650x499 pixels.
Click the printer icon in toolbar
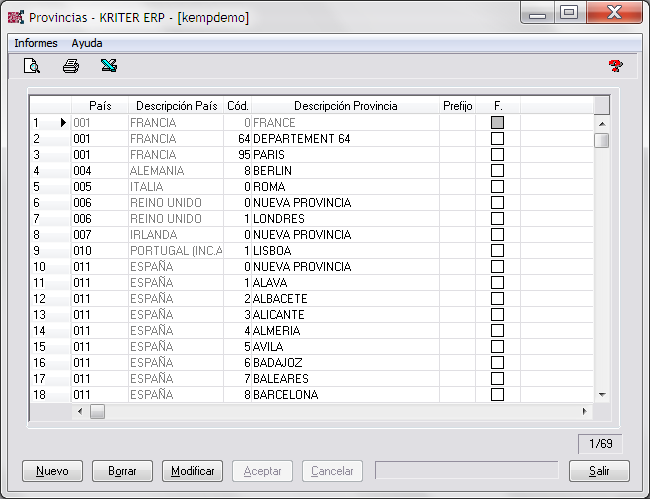pyautogui.click(x=70, y=67)
